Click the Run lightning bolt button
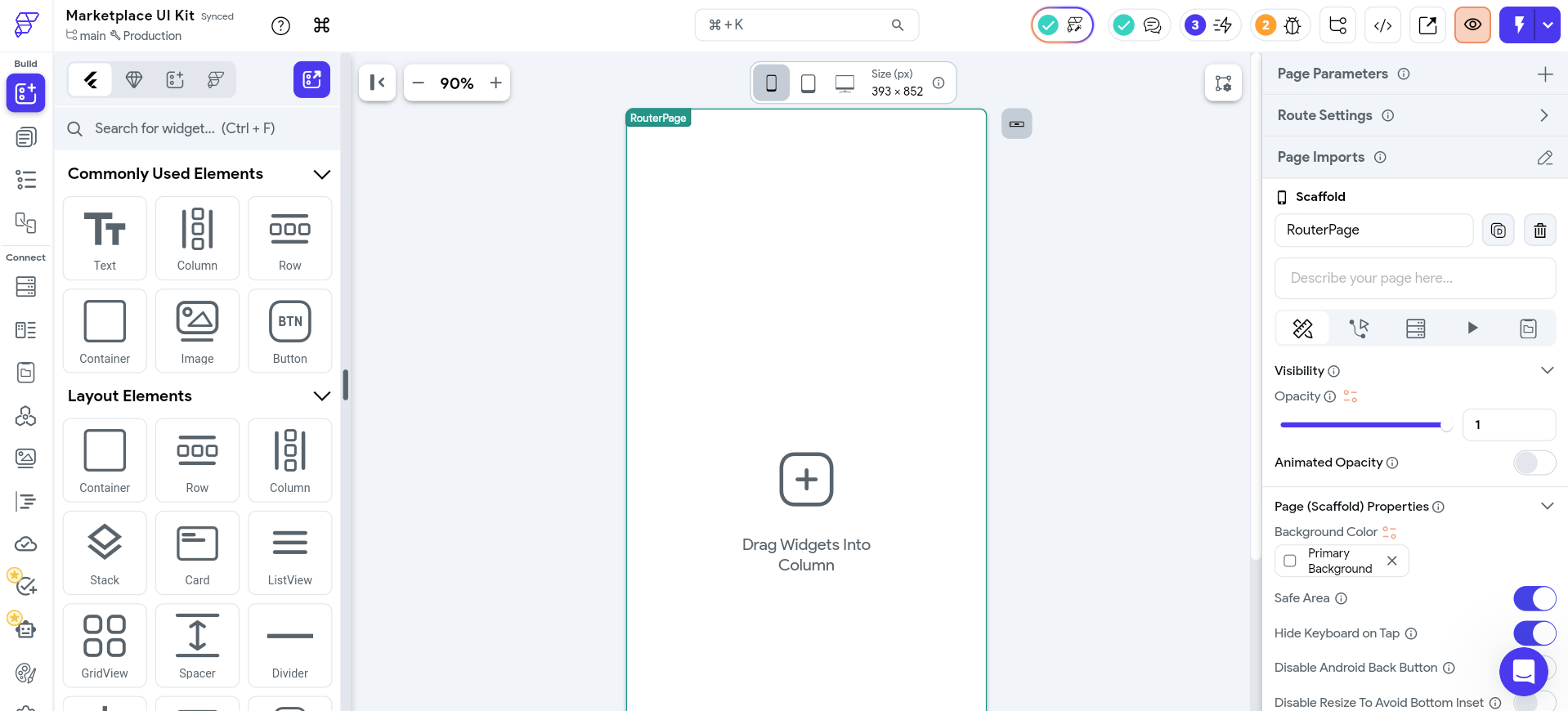 tap(1518, 25)
